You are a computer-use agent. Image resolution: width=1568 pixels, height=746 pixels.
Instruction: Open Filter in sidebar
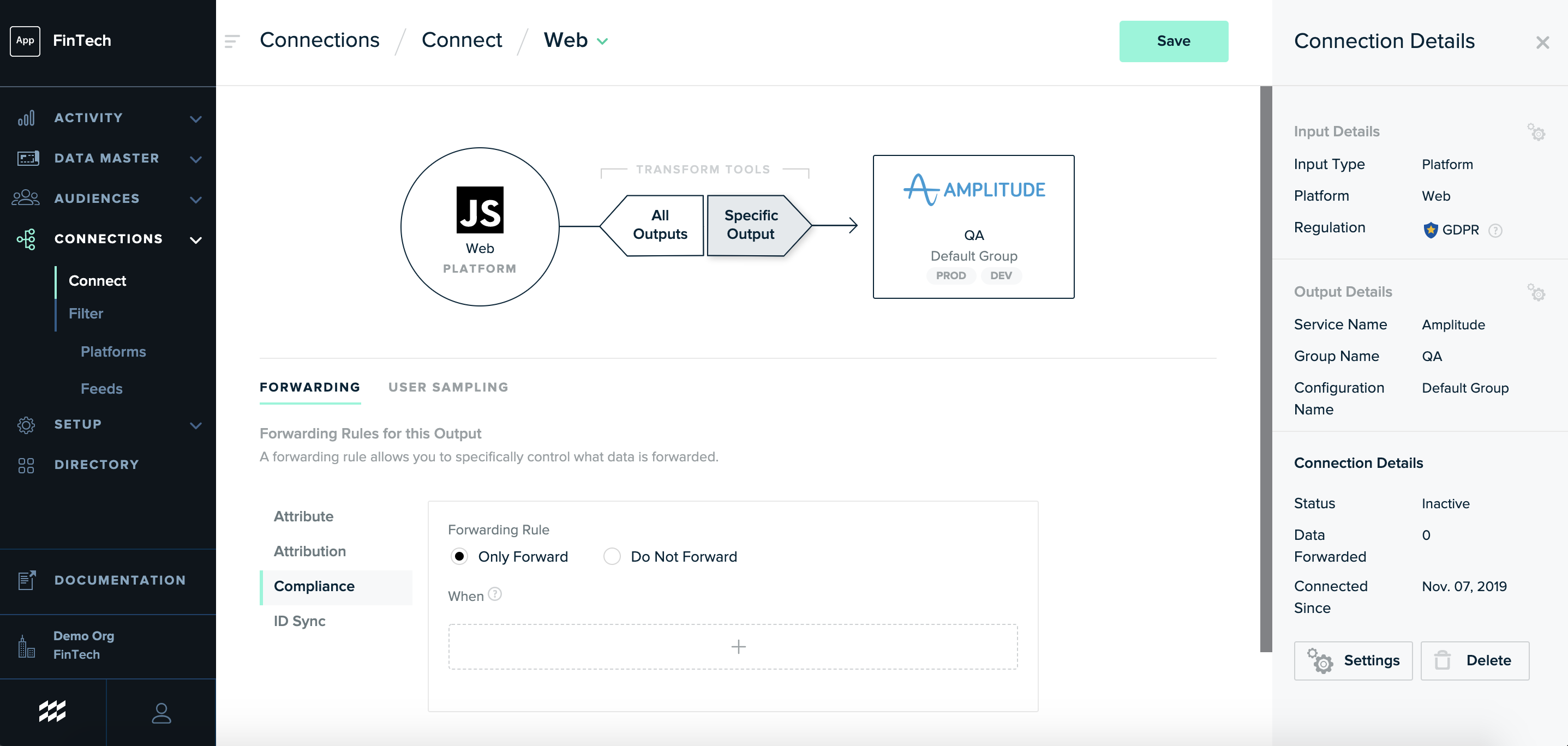[x=86, y=314]
